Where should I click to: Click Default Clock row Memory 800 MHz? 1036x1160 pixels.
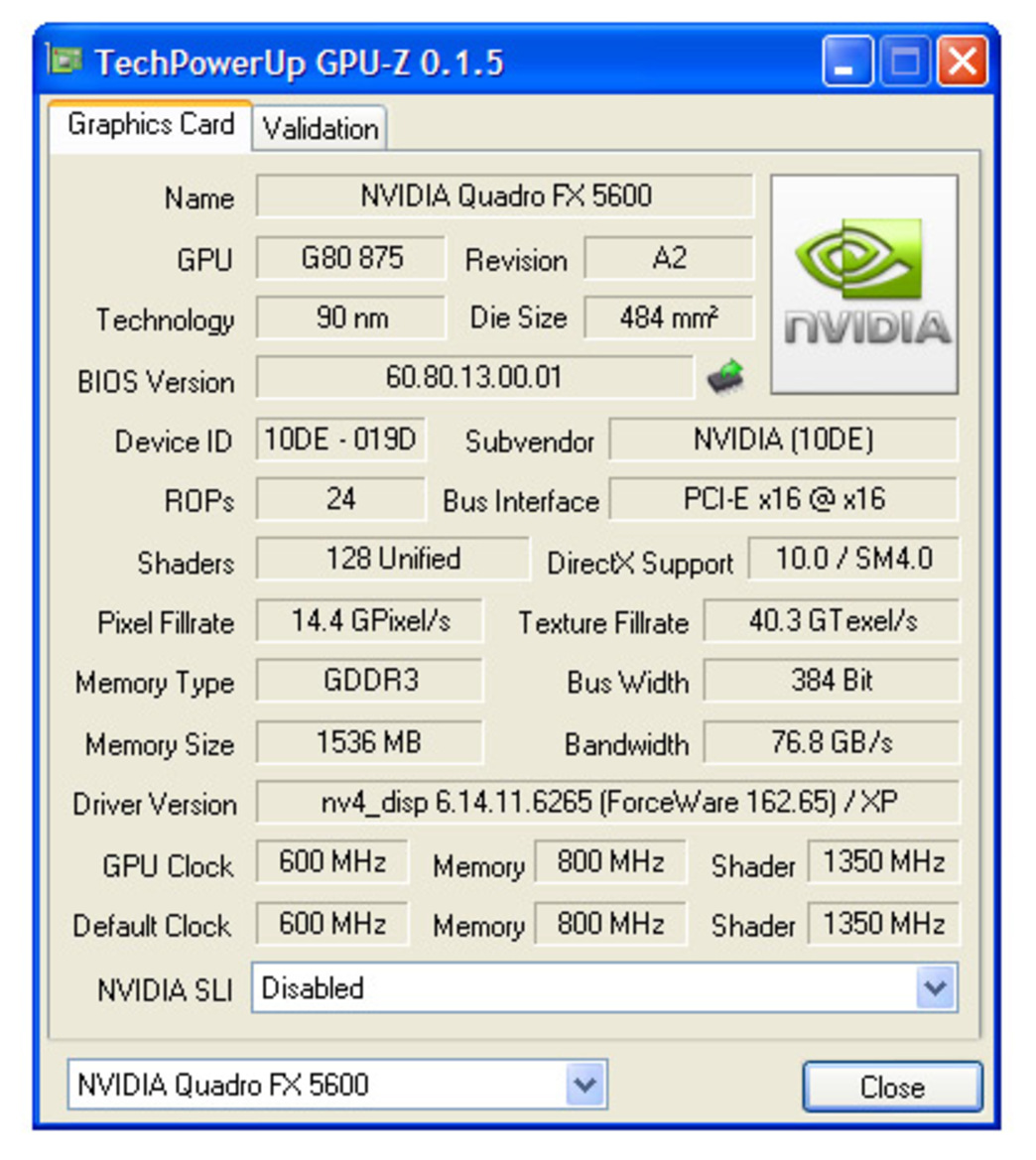610,924
